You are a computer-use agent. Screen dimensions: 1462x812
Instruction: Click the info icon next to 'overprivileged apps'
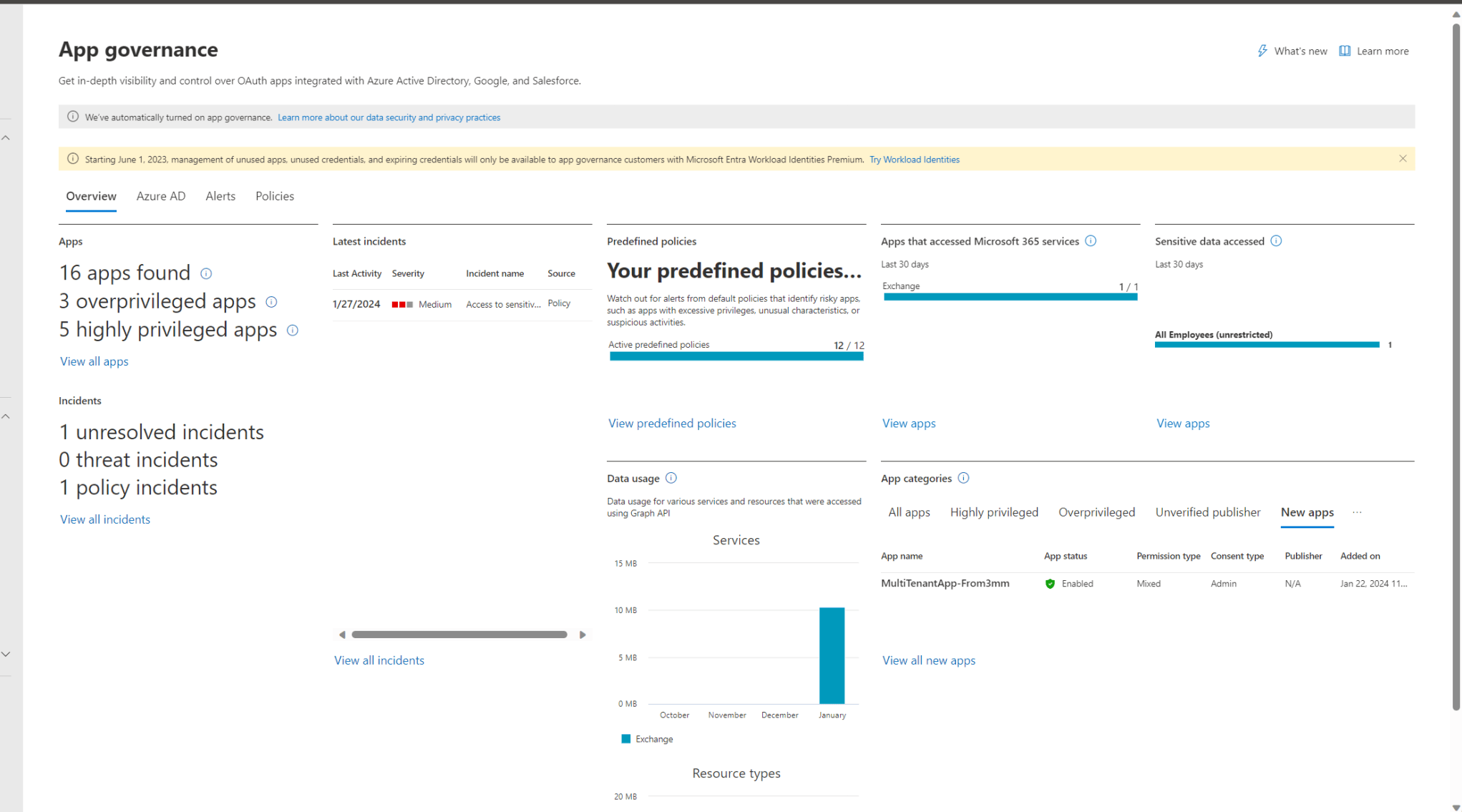tap(271, 303)
